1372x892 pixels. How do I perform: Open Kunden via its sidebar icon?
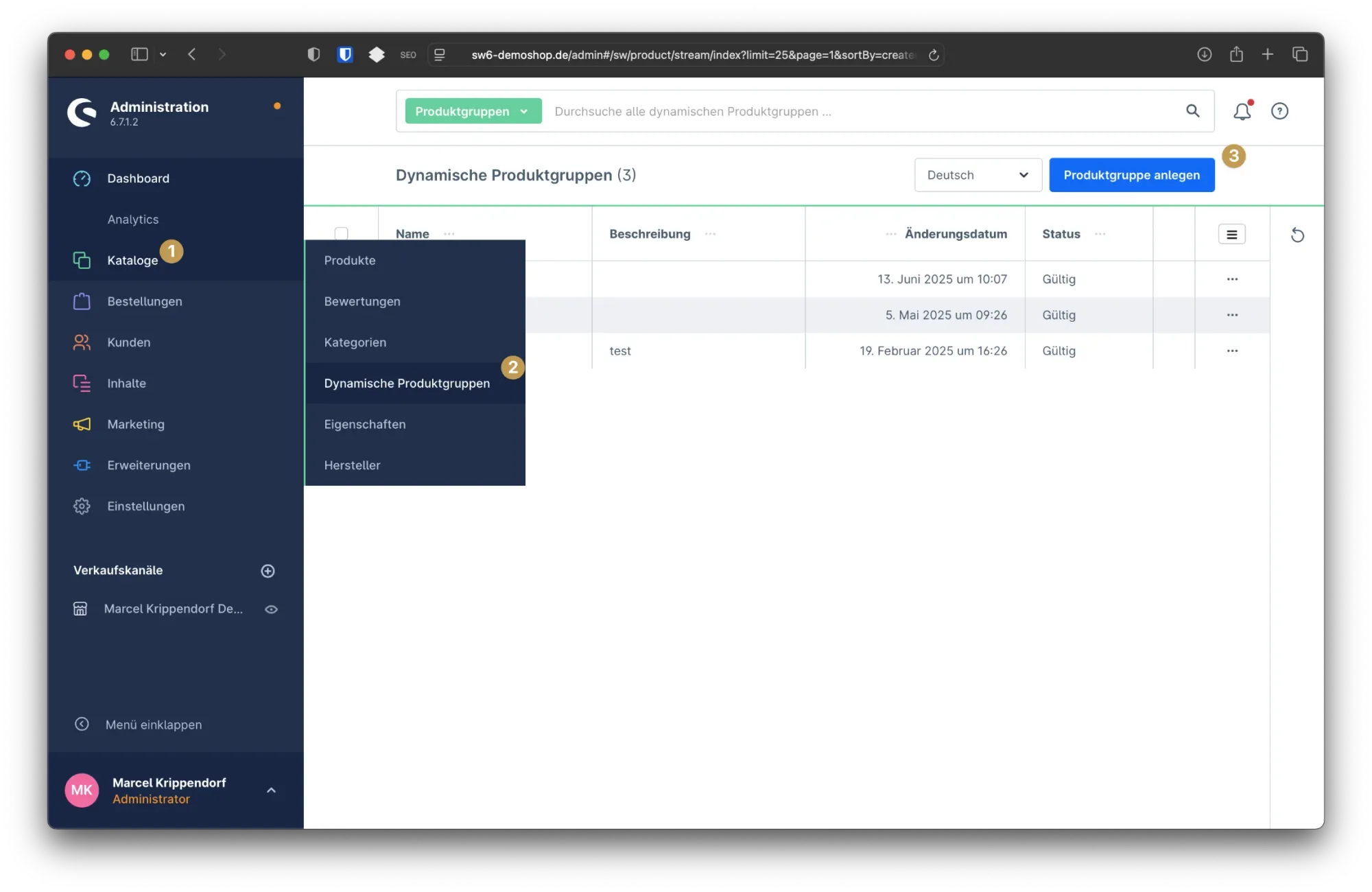[82, 342]
